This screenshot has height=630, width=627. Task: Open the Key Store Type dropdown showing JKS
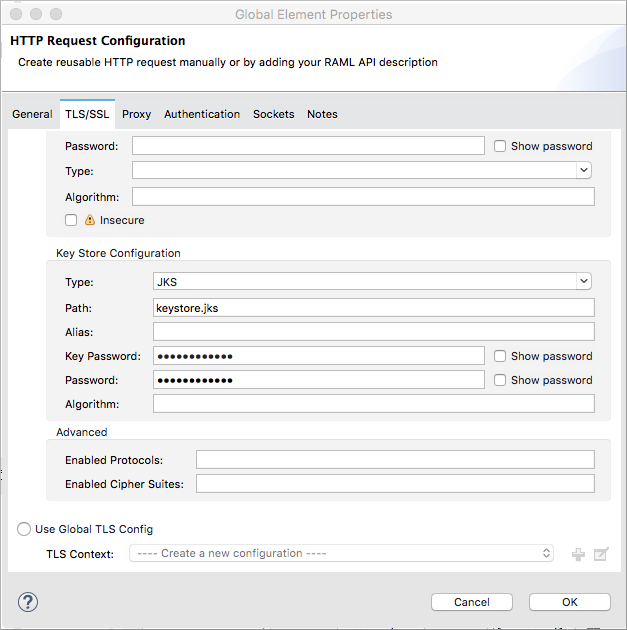[373, 282]
